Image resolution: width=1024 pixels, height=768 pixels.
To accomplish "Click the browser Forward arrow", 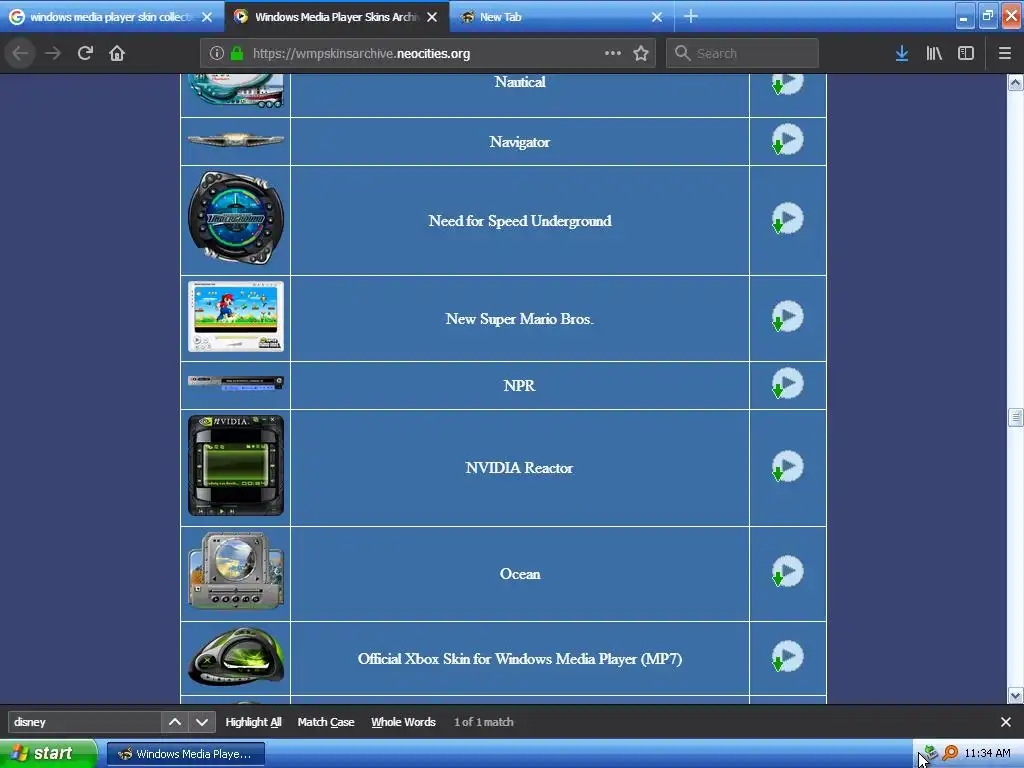I will tap(53, 53).
